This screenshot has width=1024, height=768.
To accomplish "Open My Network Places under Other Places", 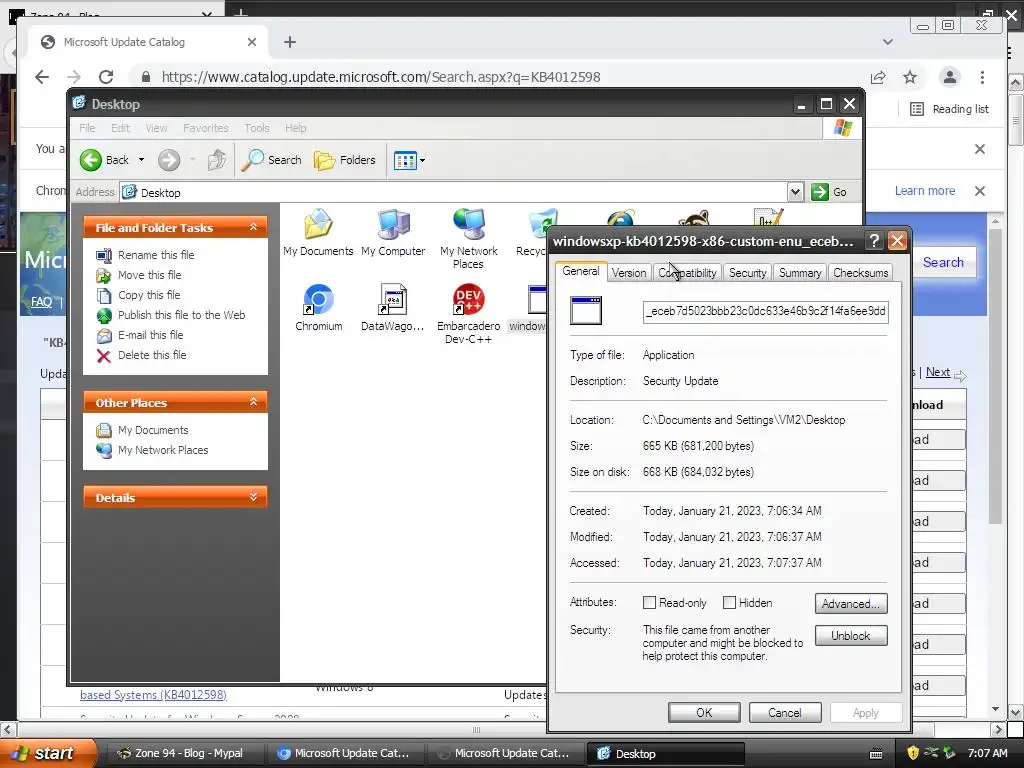I will (163, 450).
